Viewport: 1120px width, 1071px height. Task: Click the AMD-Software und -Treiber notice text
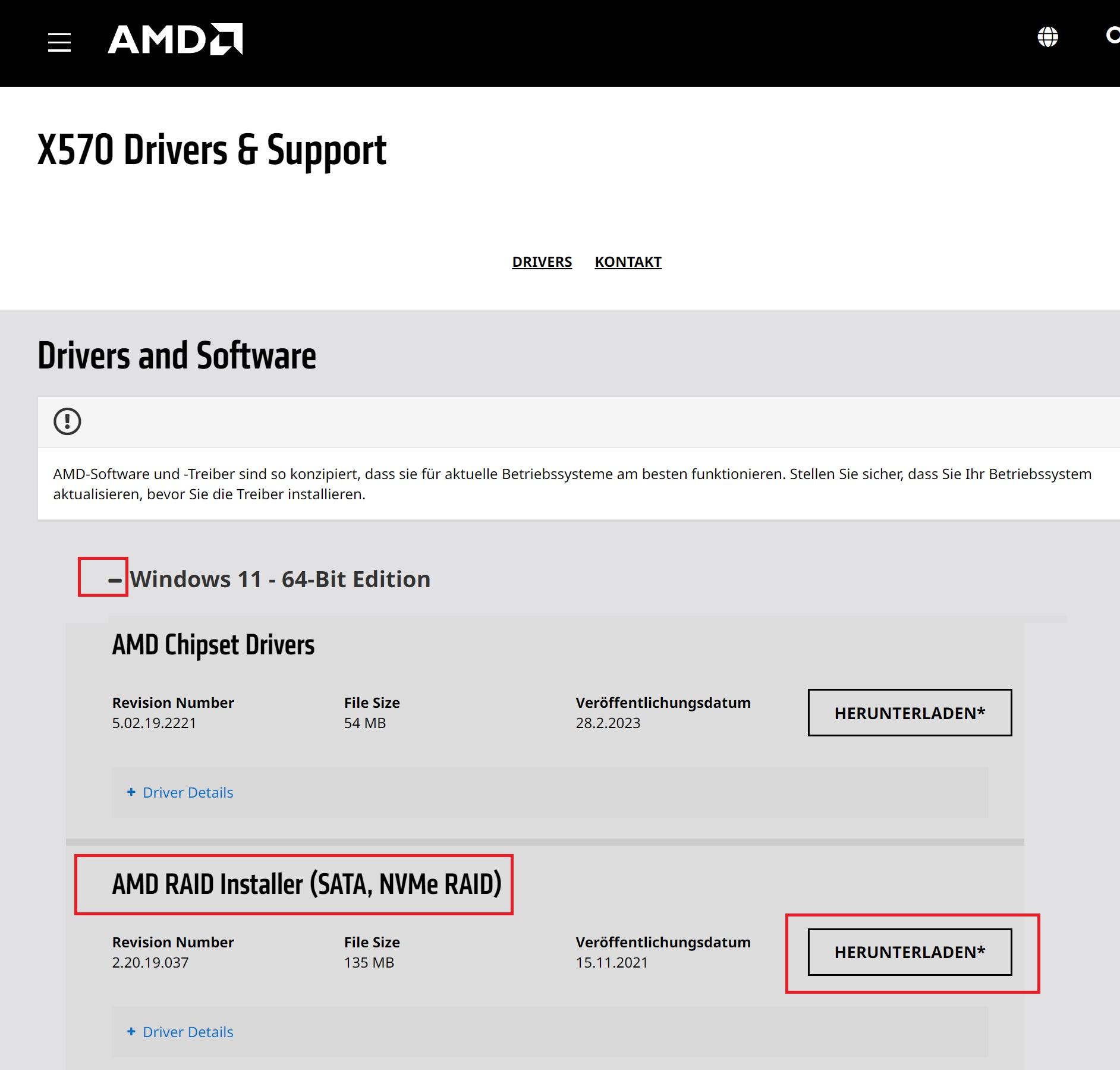pos(572,484)
